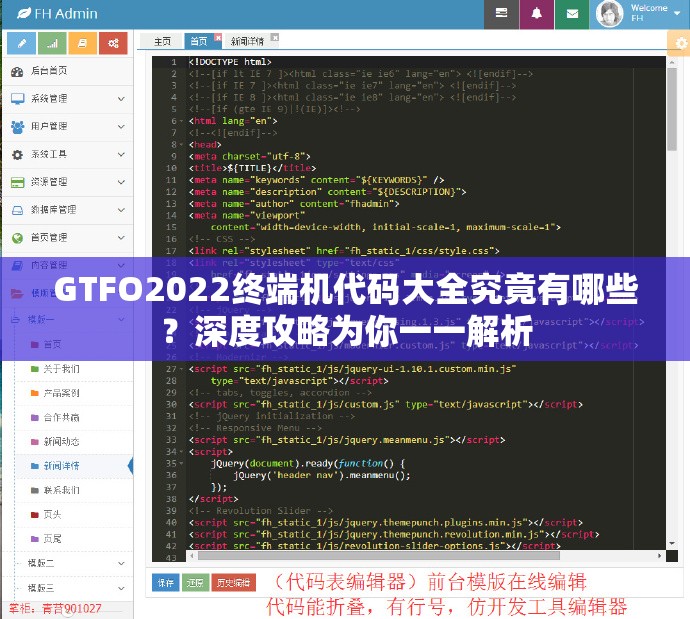The height and width of the screenshot is (619, 690).
Task: Switch to the 新闻详情 tab
Action: click(x=247, y=41)
